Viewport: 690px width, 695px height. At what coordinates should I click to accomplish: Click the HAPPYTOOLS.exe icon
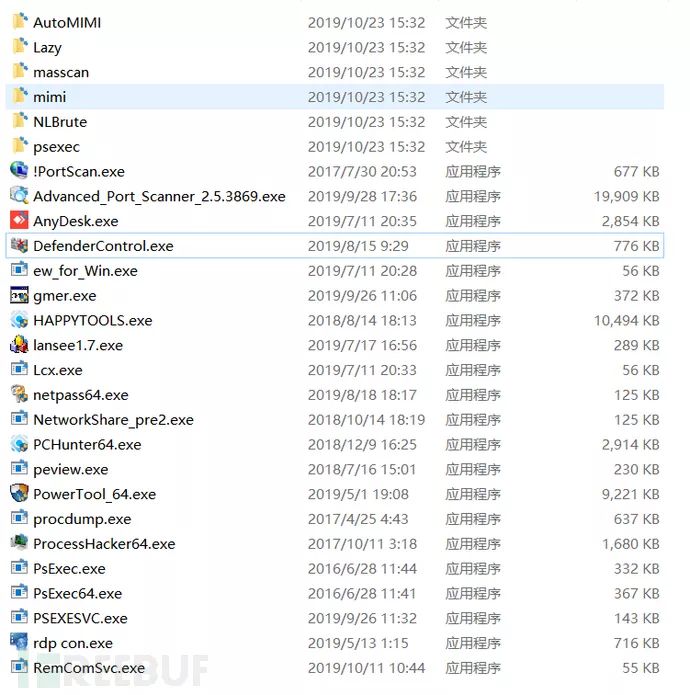(19, 320)
